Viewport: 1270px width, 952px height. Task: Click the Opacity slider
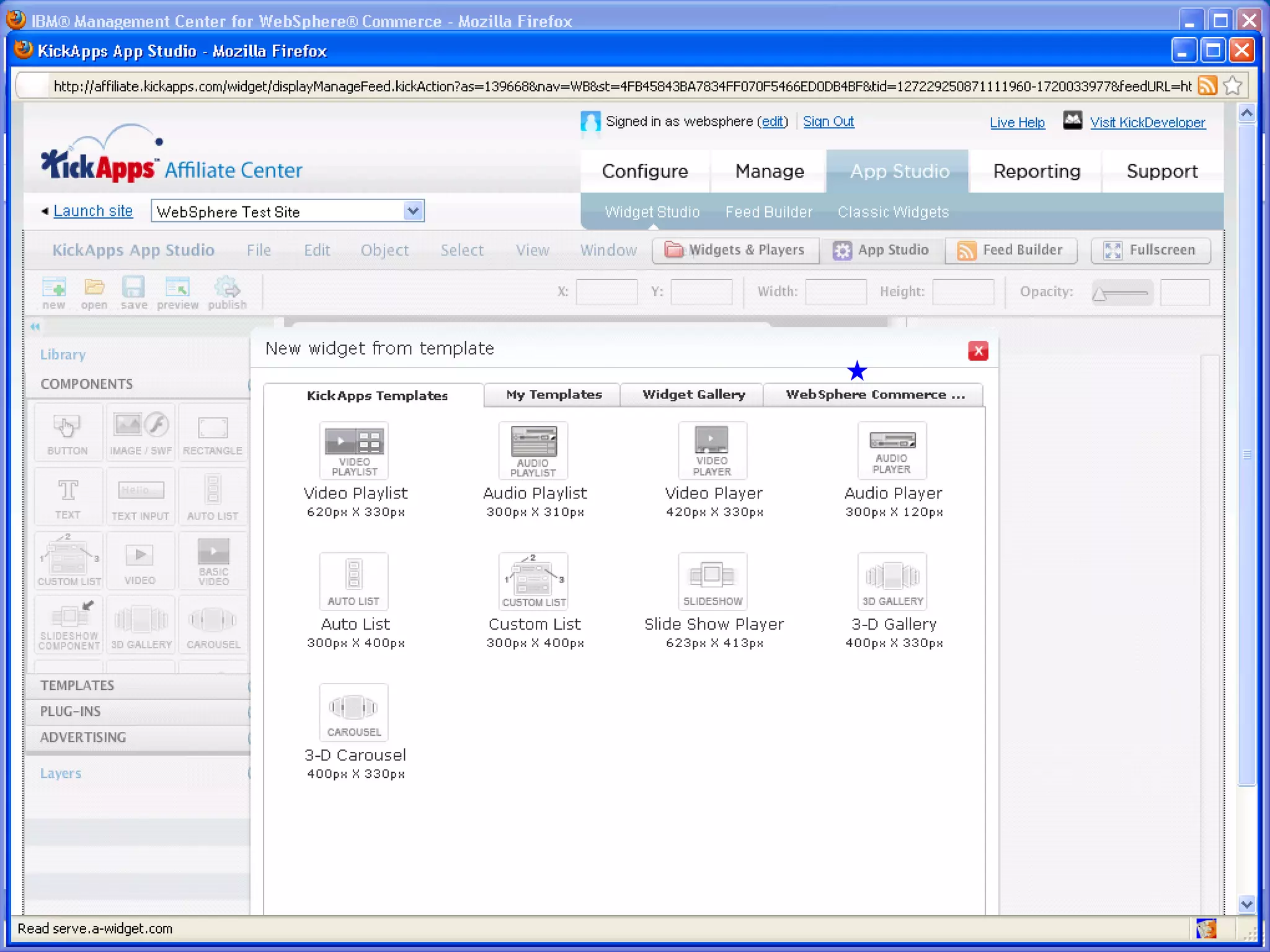click(x=1121, y=293)
